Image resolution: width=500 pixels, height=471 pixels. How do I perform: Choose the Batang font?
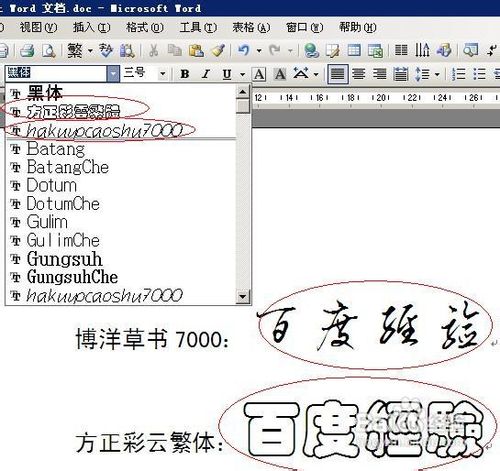point(121,149)
